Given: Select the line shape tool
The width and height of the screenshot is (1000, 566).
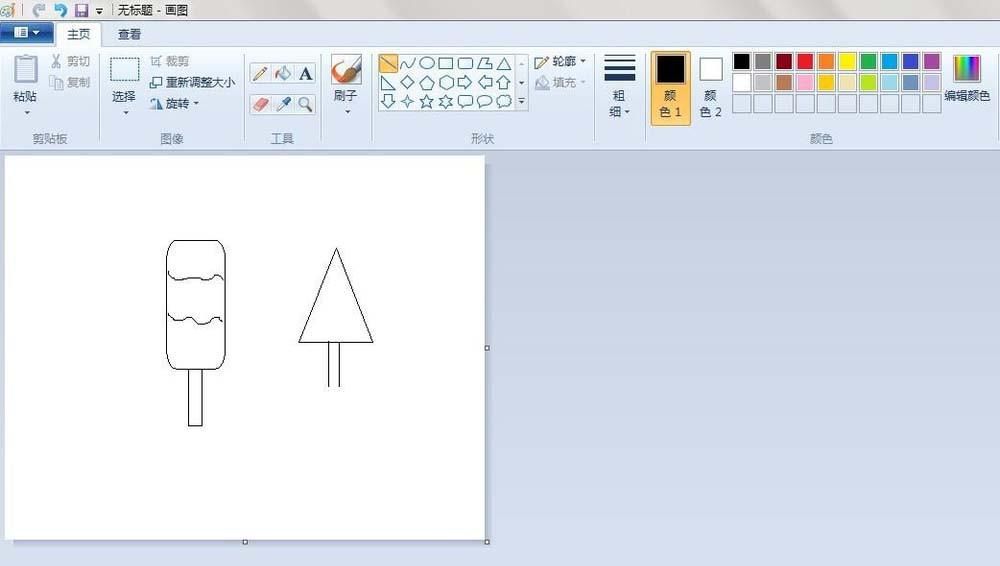Looking at the screenshot, I should click(x=388, y=63).
